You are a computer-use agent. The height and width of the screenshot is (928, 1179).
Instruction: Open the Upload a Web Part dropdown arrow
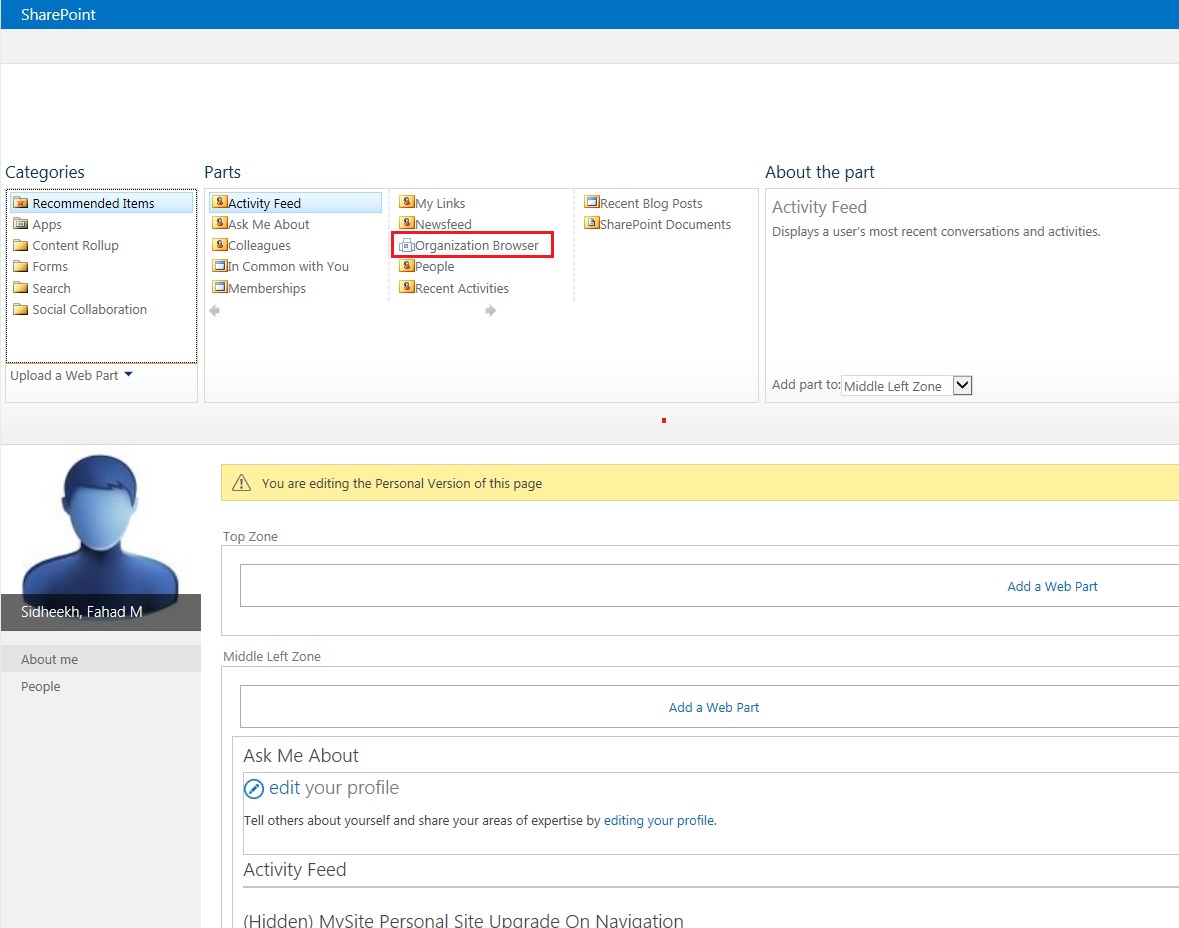click(129, 375)
